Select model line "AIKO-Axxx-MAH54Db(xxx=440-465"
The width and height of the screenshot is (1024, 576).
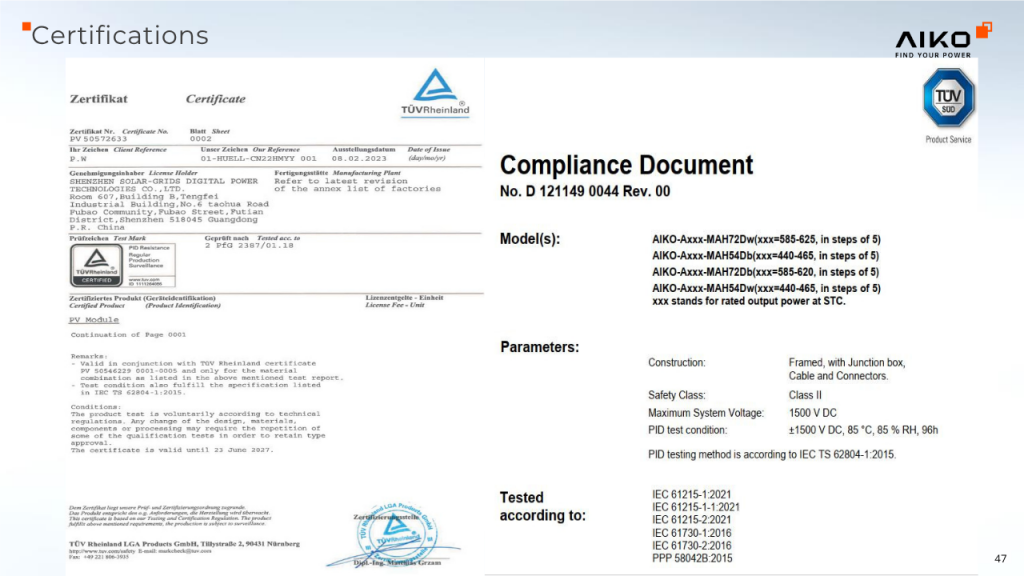734,256
